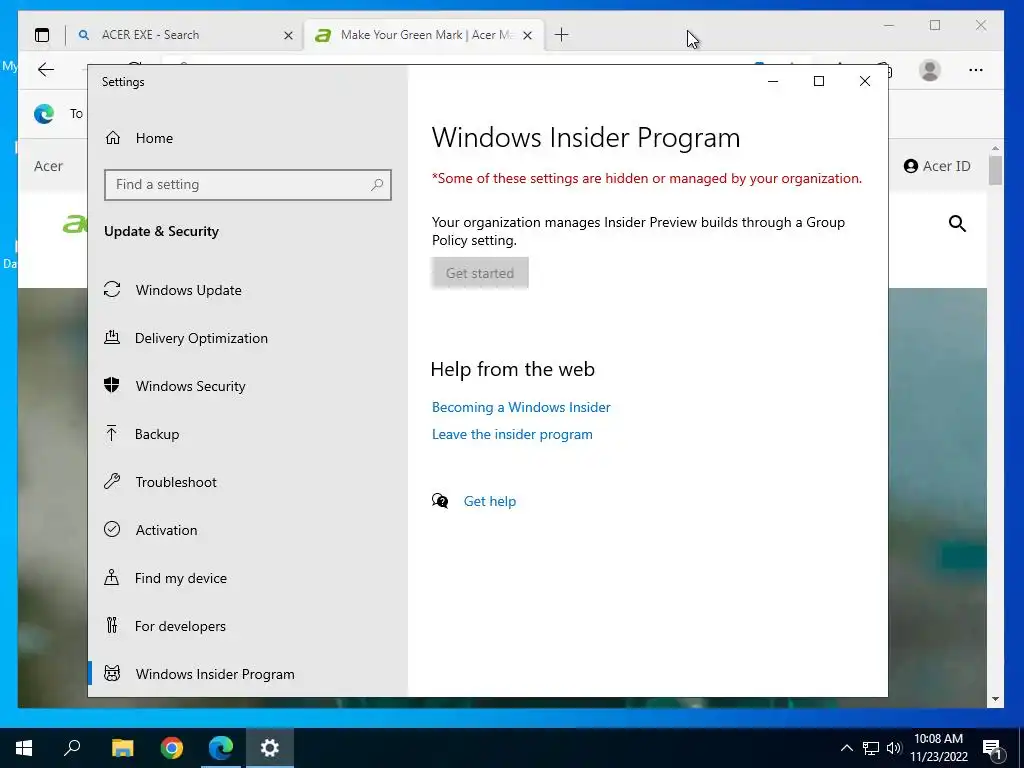Open File Explorer from taskbar

click(122, 748)
